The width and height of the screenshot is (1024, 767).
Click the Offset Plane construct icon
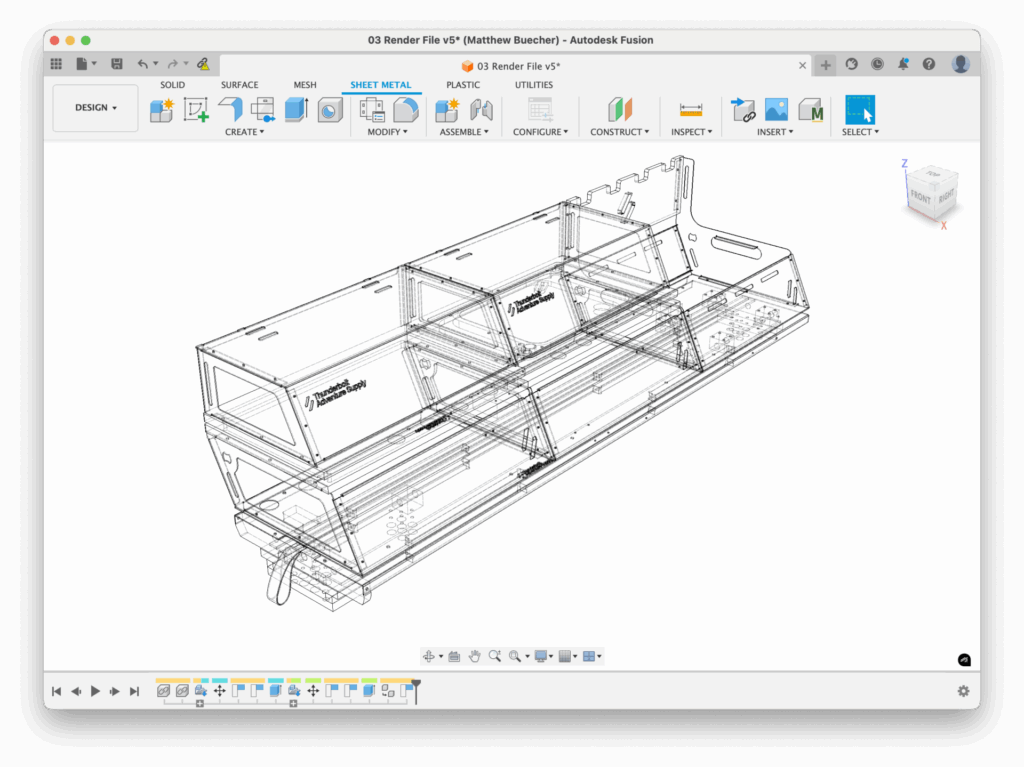pyautogui.click(x=621, y=110)
